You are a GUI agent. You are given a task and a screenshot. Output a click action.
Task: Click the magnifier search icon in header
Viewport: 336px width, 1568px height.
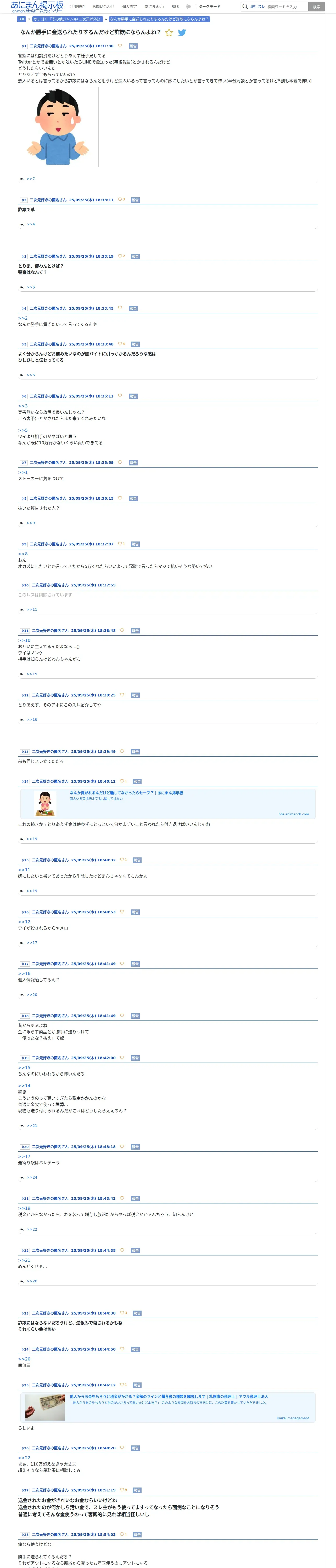(245, 7)
